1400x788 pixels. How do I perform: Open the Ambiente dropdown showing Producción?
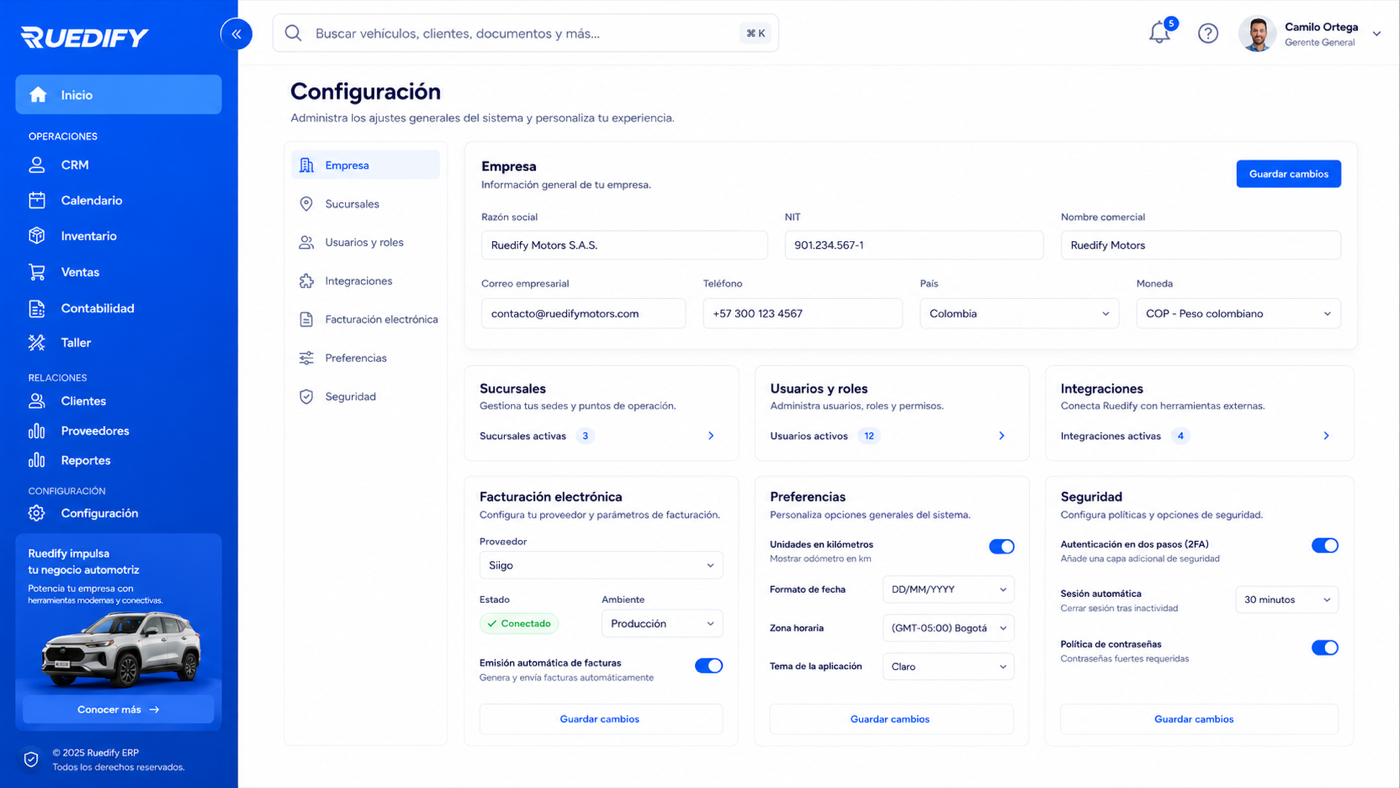point(662,623)
